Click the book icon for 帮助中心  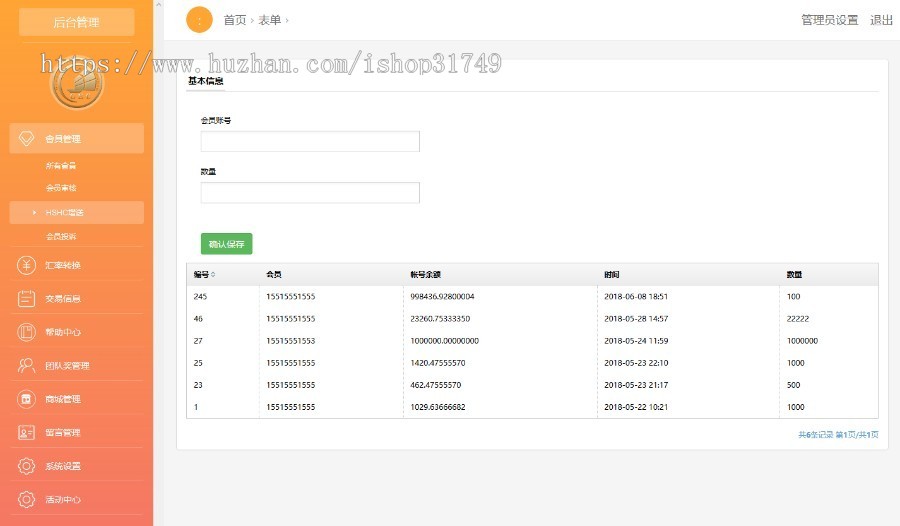[26, 332]
